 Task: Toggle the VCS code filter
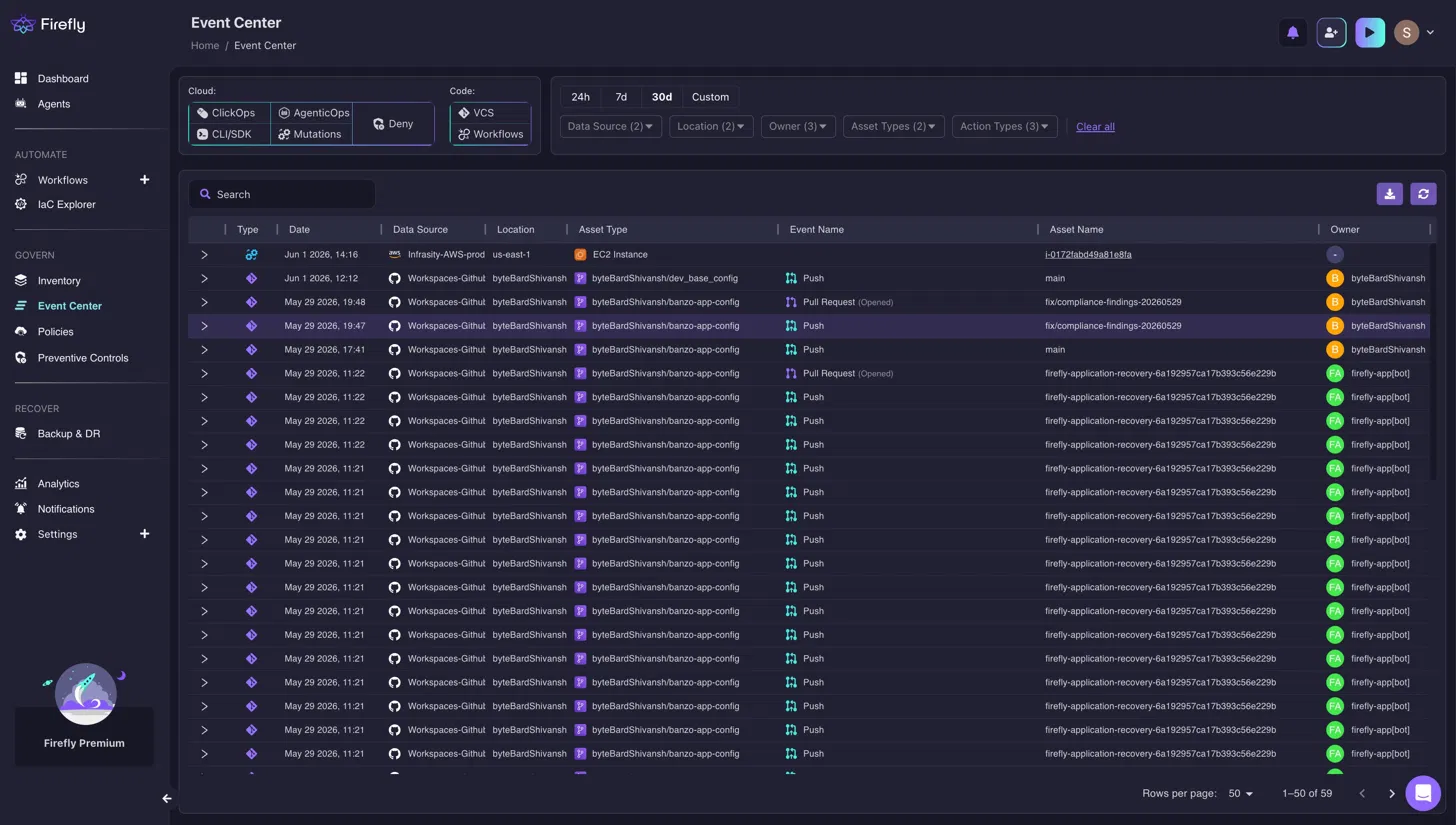491,113
